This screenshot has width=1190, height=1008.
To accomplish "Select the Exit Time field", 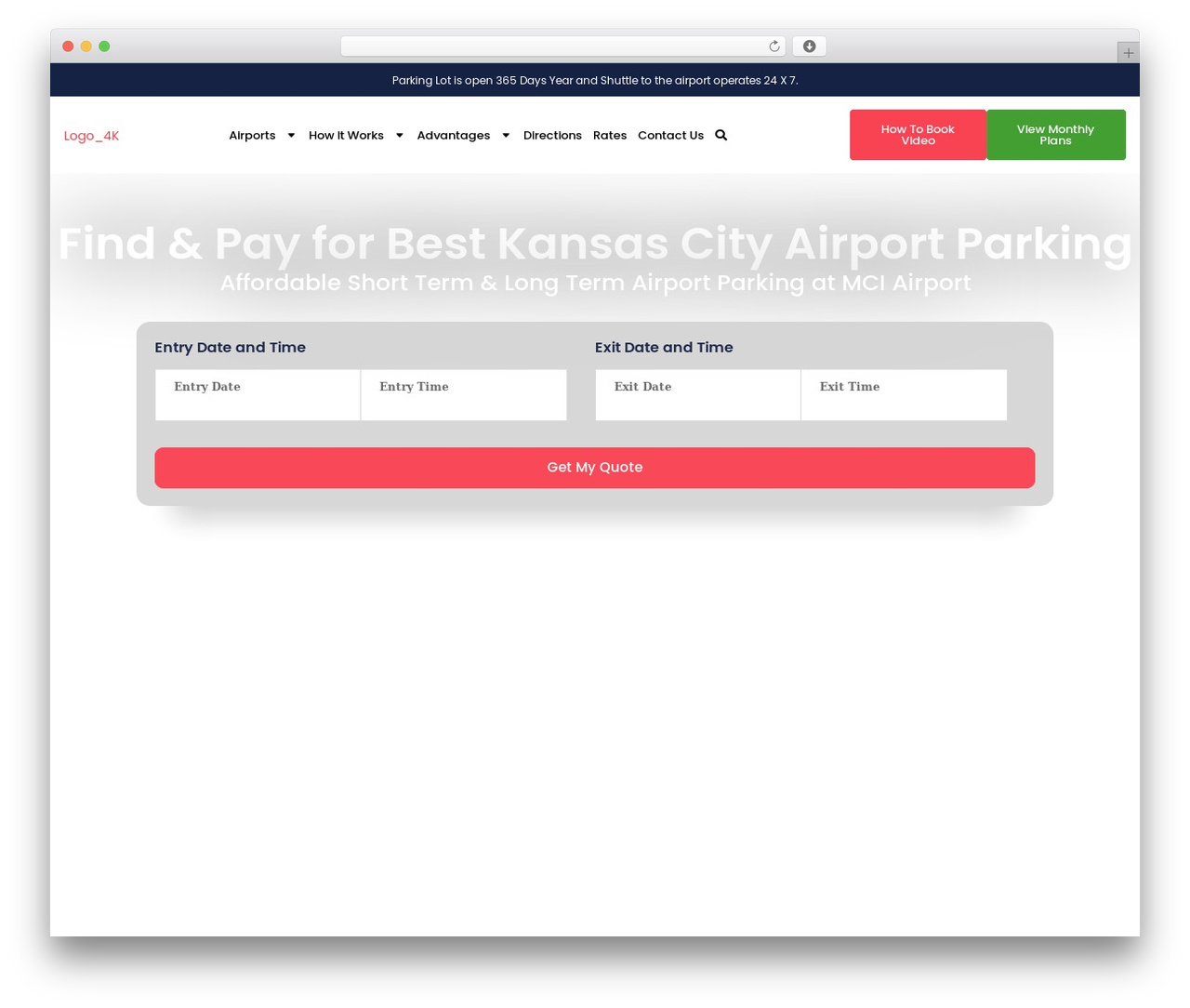I will (x=904, y=395).
